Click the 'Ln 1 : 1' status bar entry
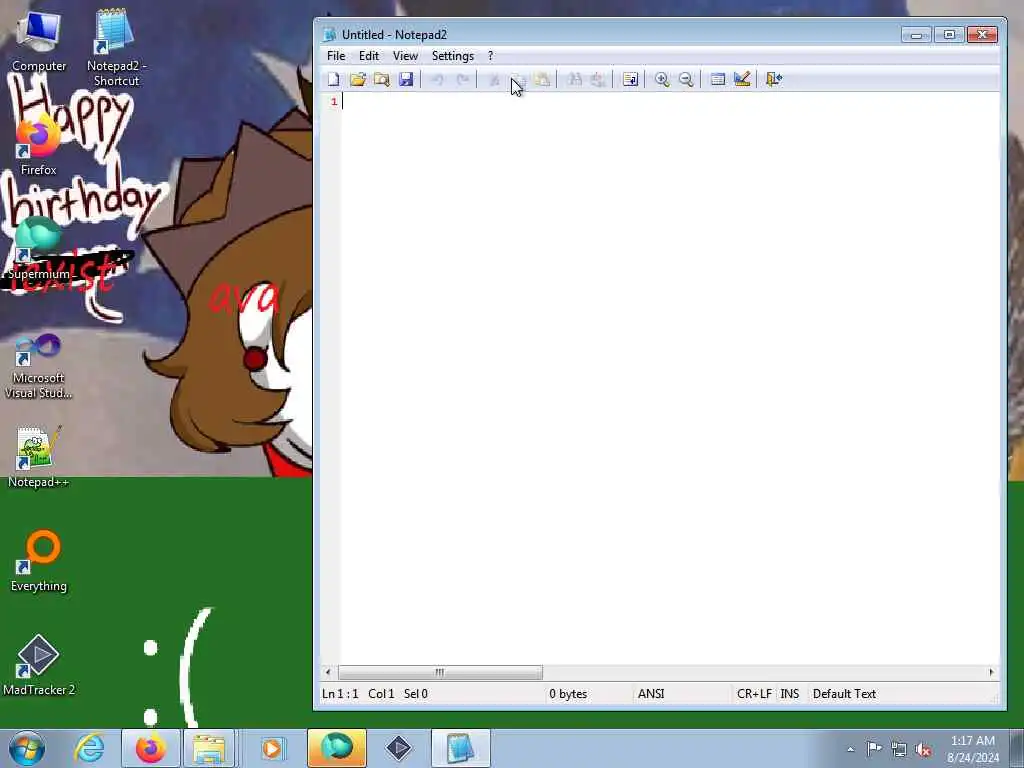Viewport: 1024px width, 768px height. [x=340, y=694]
